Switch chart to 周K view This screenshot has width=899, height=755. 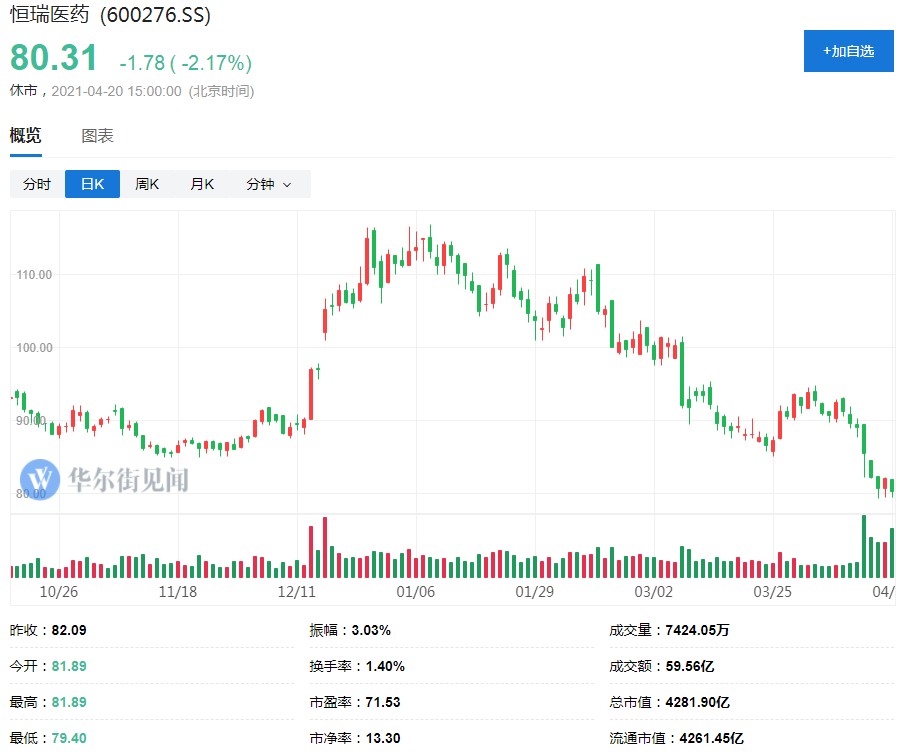point(147,184)
